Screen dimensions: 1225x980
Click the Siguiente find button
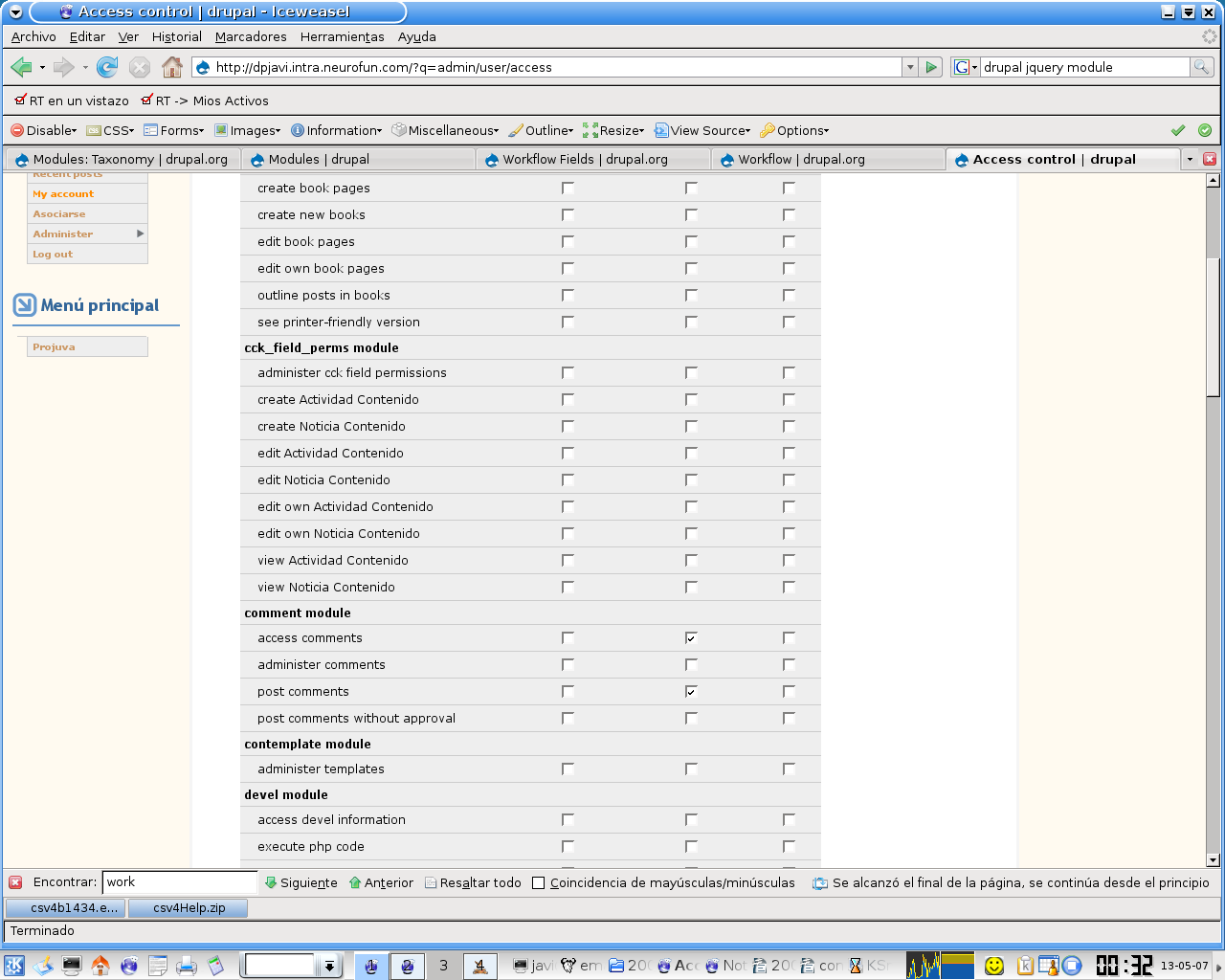pos(301,882)
